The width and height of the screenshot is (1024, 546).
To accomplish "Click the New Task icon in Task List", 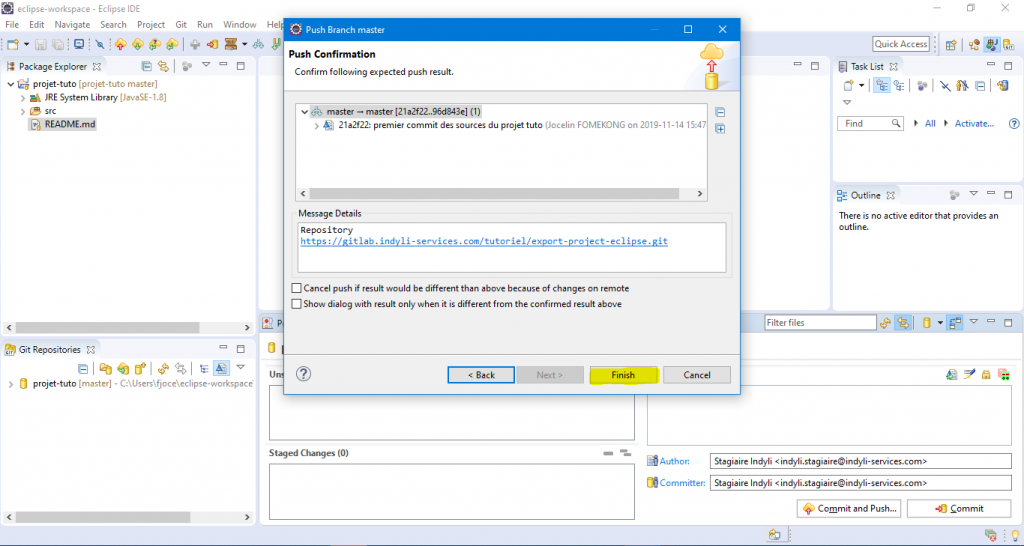I will 848,86.
